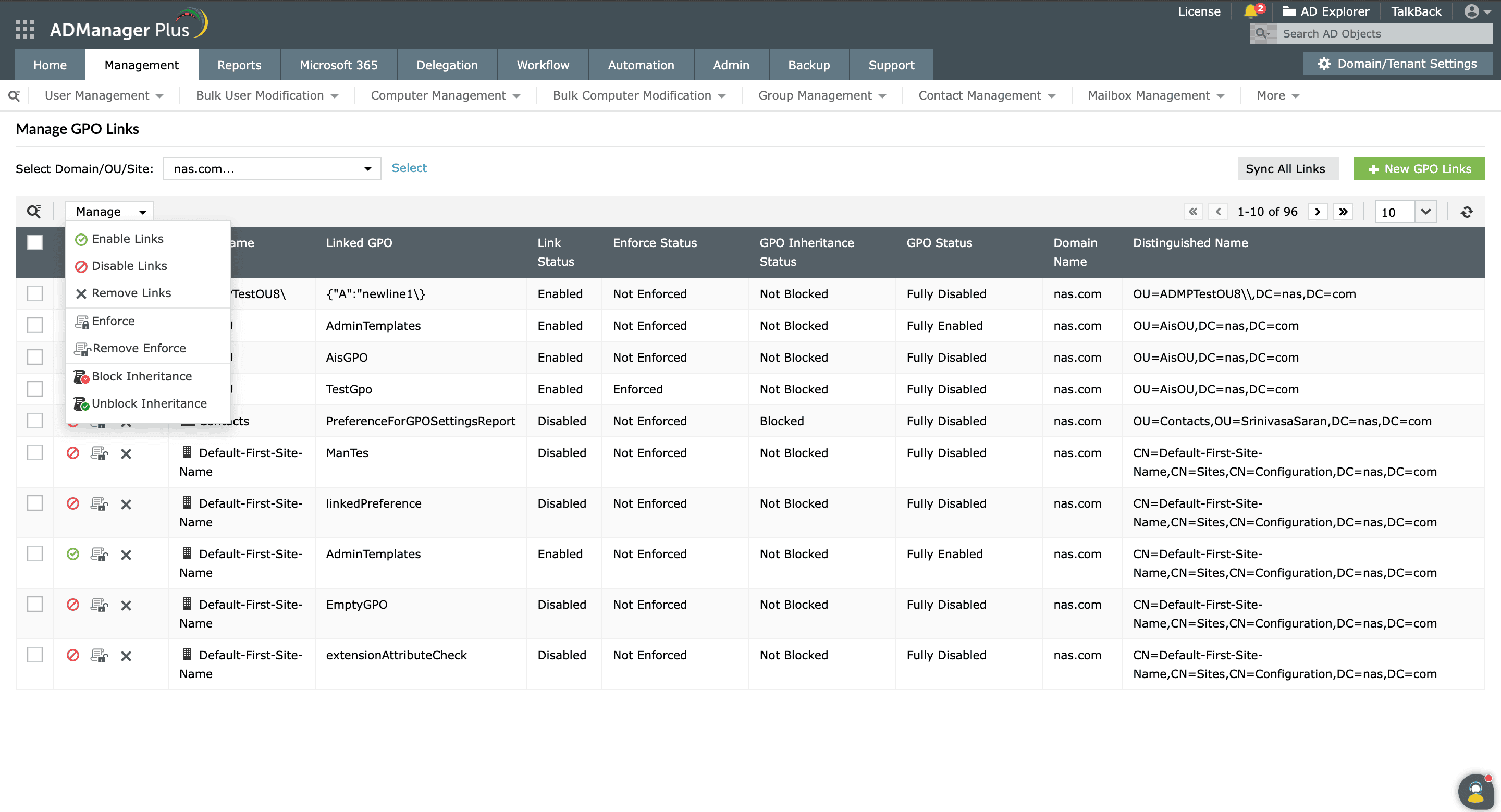
Task: Check the PreferenceForGPOSettingsReport row checkbox
Action: click(35, 421)
